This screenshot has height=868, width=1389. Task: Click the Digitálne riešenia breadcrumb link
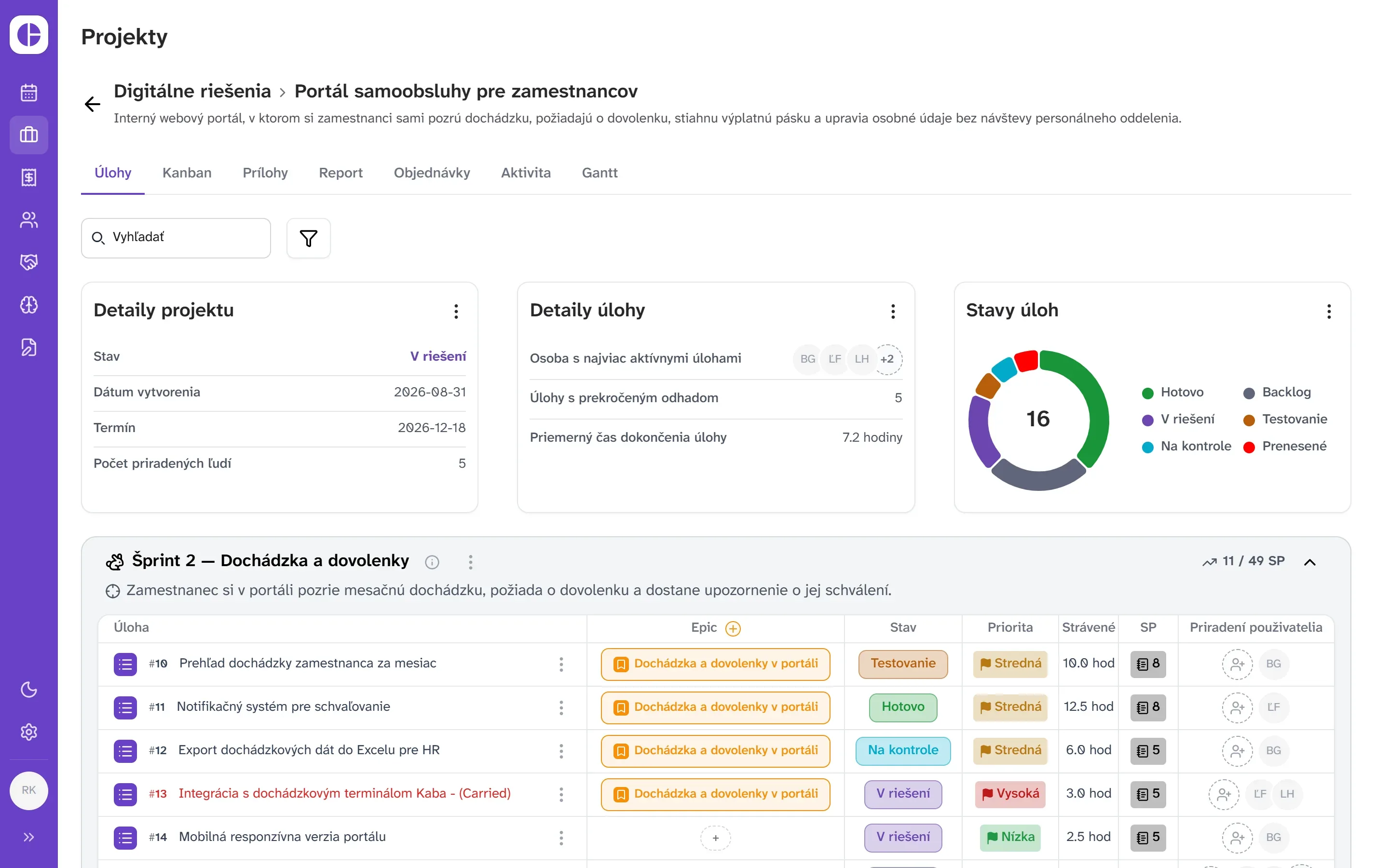tap(192, 91)
